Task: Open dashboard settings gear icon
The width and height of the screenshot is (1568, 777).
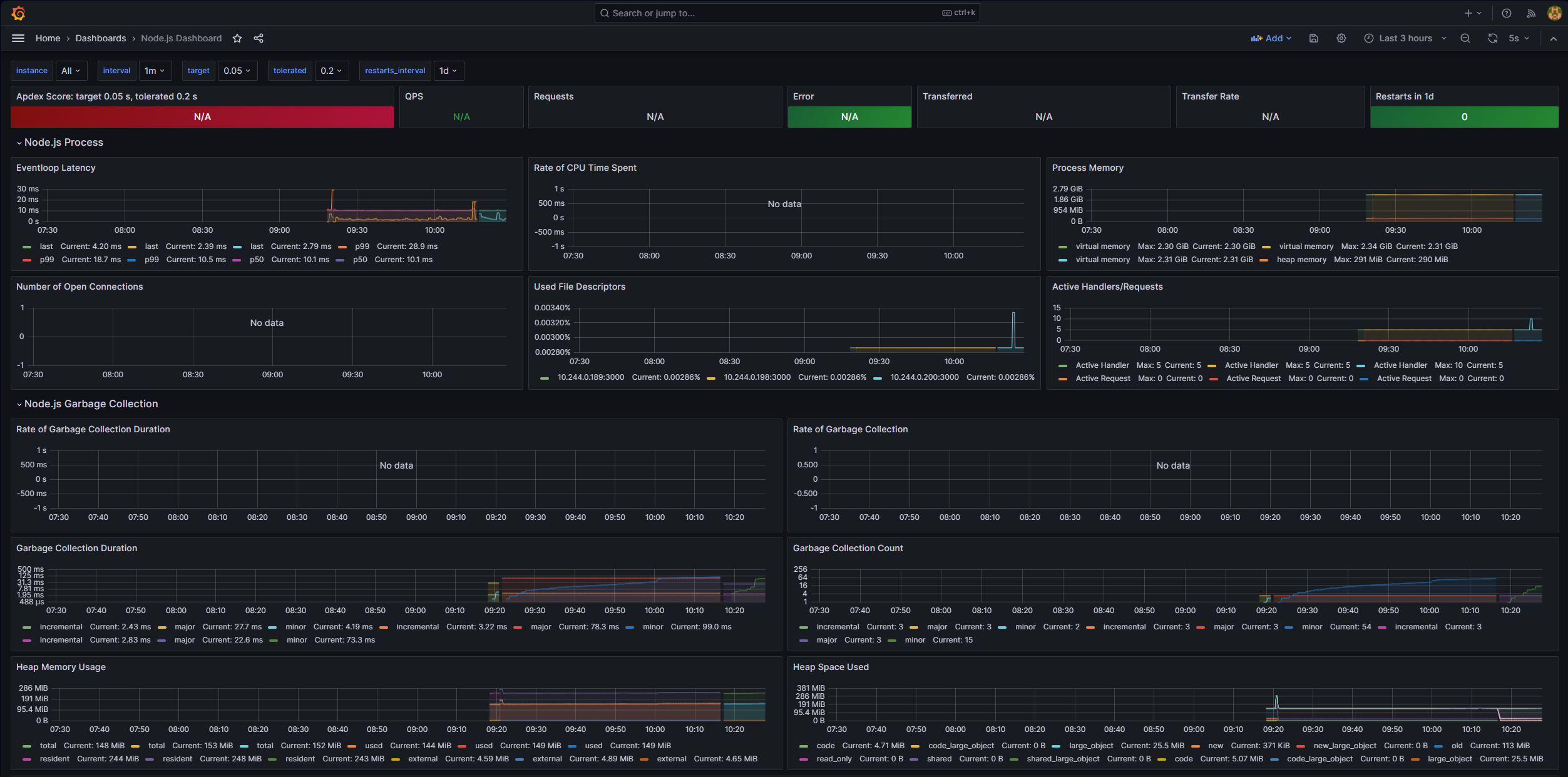Action: click(x=1341, y=38)
